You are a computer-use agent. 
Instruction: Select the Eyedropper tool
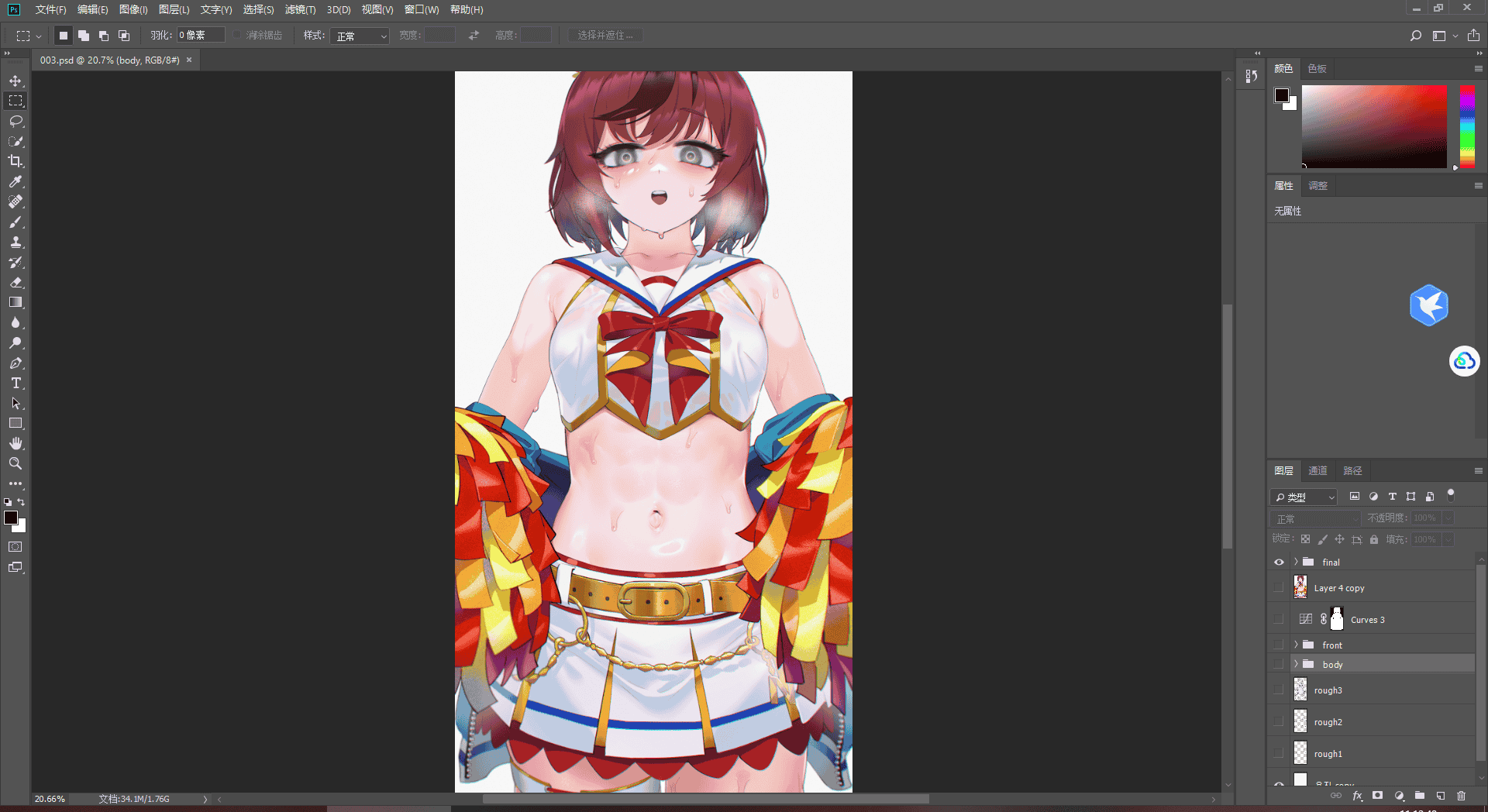tap(15, 181)
